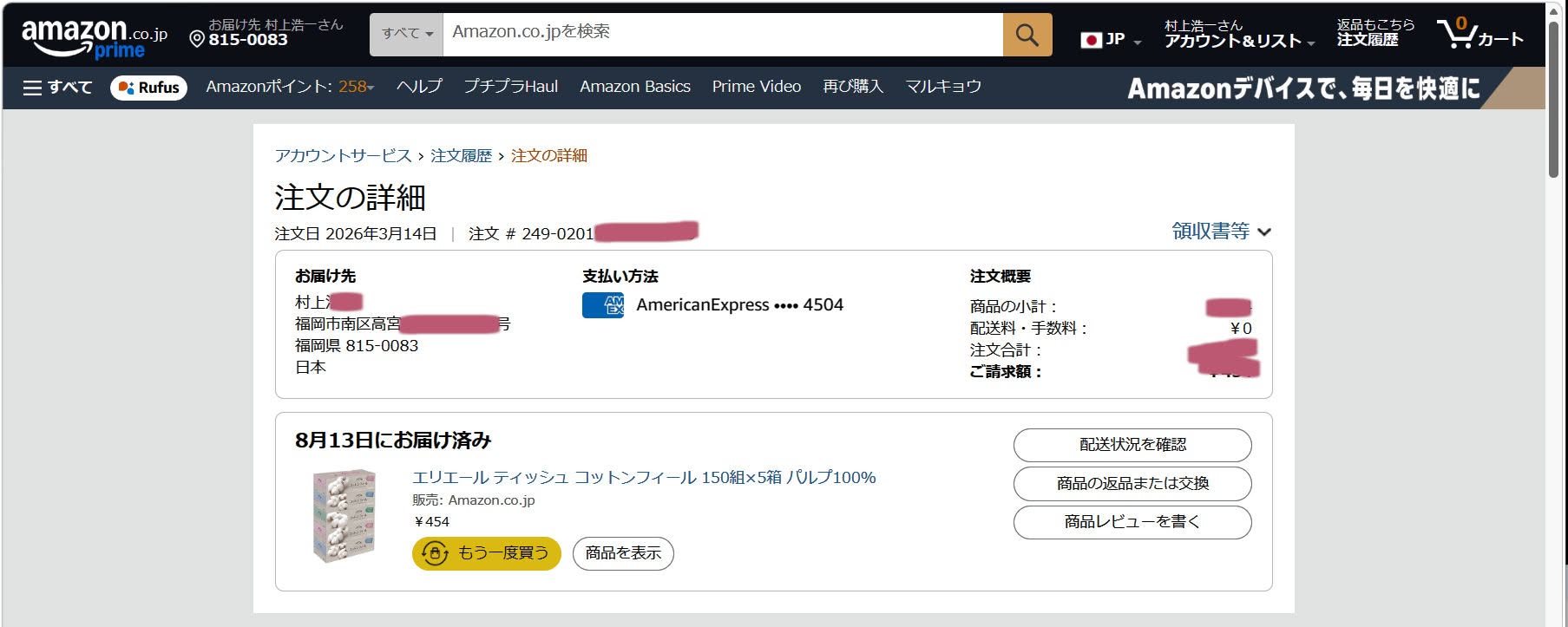
Task: Open the cart icon
Action: 1480,35
